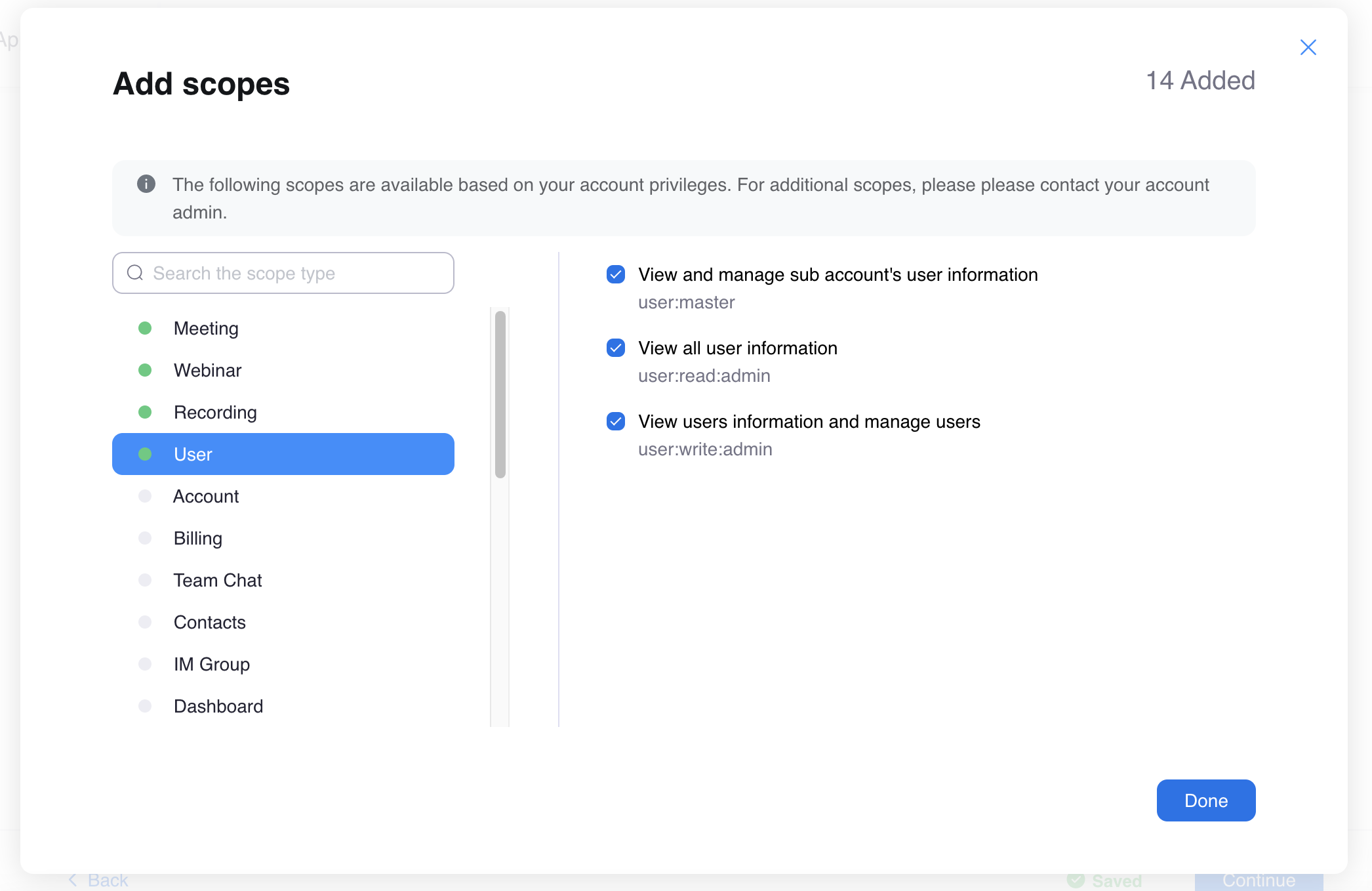Close the Add scopes dialog with X icon

[1308, 47]
